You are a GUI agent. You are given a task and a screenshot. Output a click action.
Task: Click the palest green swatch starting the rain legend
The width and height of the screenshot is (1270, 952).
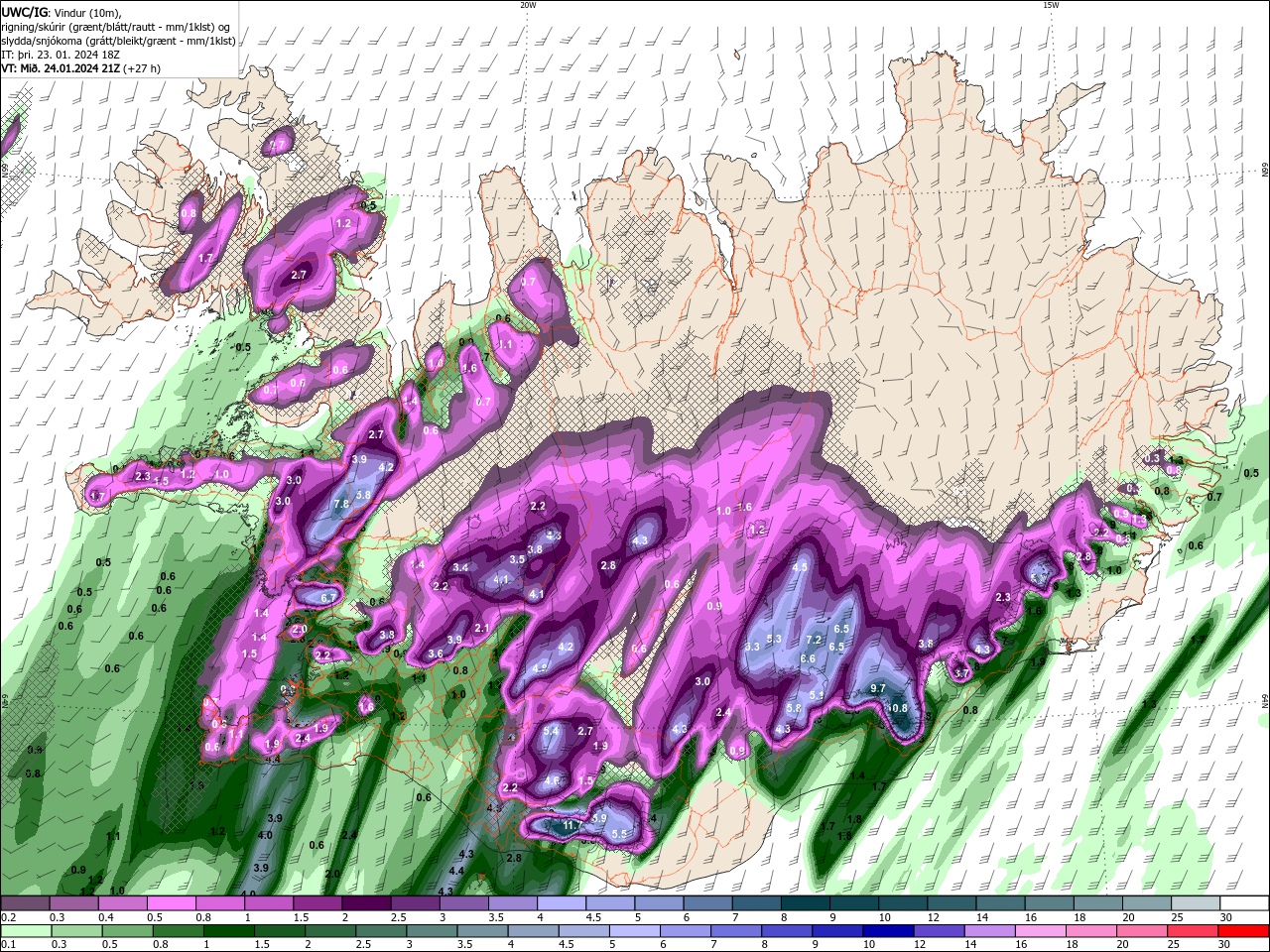coord(24,931)
